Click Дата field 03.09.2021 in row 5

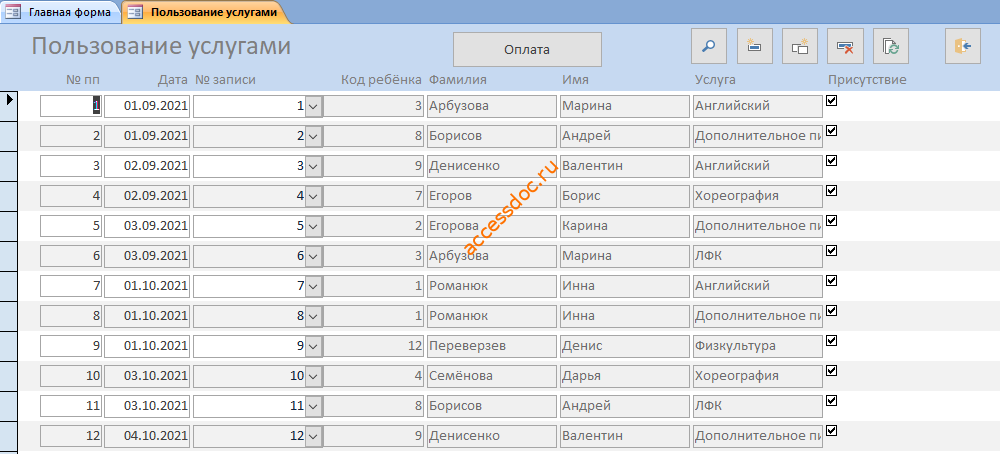(x=147, y=226)
